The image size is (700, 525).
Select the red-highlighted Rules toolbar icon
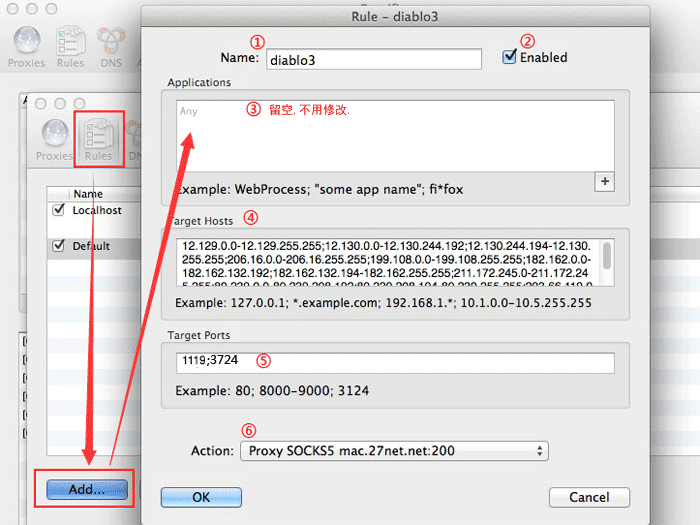98,138
